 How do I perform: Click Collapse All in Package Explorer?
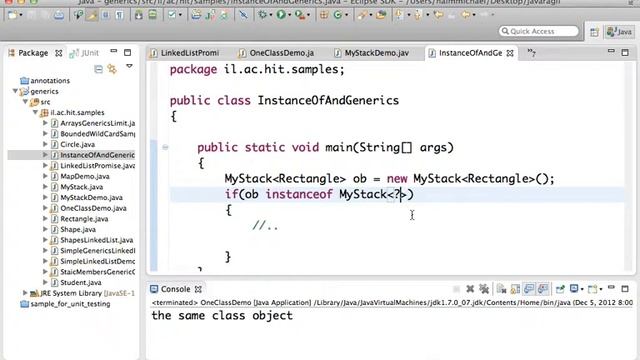tap(98, 69)
